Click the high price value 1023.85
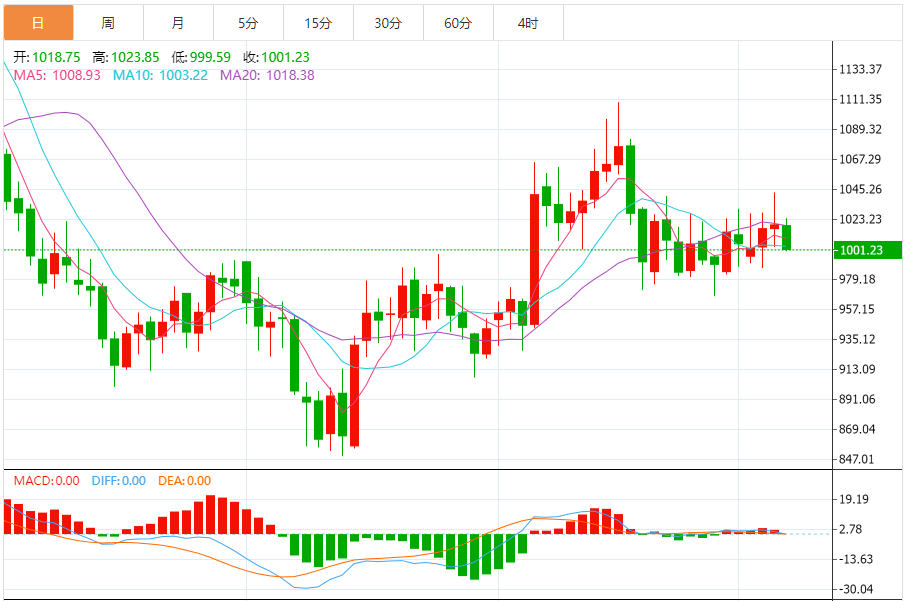Viewport: 905px width, 601px height. coord(135,57)
